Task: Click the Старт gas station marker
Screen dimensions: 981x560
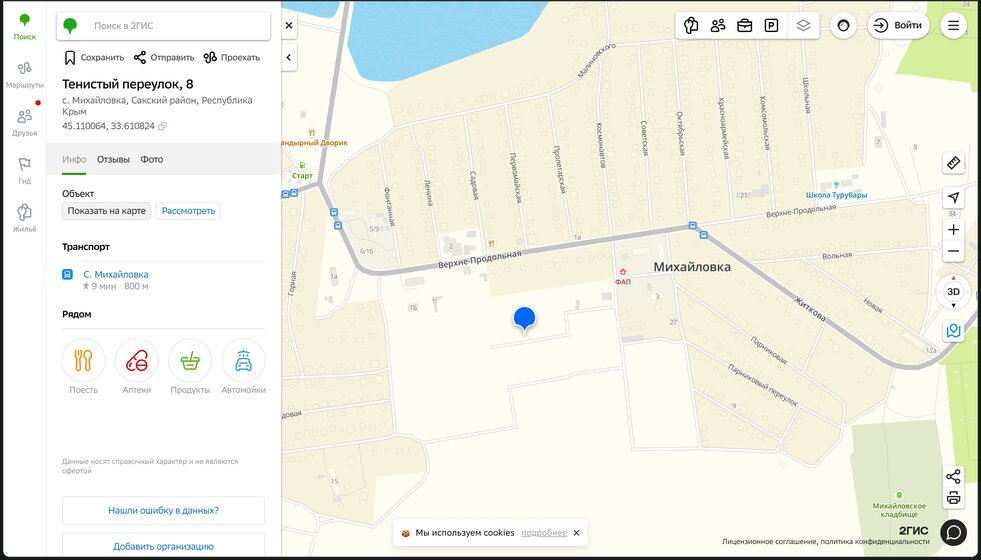Action: tap(302, 165)
